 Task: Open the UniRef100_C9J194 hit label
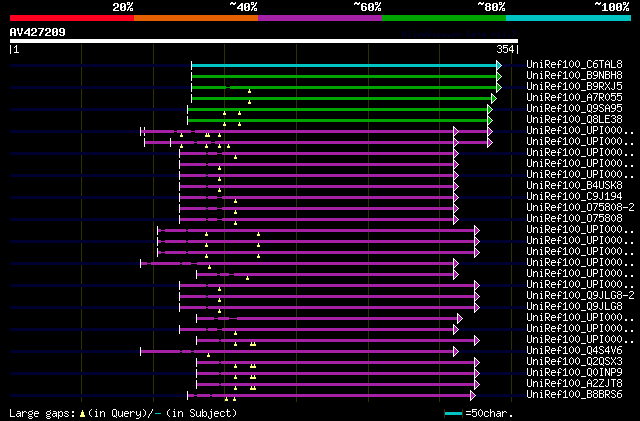tap(574, 196)
